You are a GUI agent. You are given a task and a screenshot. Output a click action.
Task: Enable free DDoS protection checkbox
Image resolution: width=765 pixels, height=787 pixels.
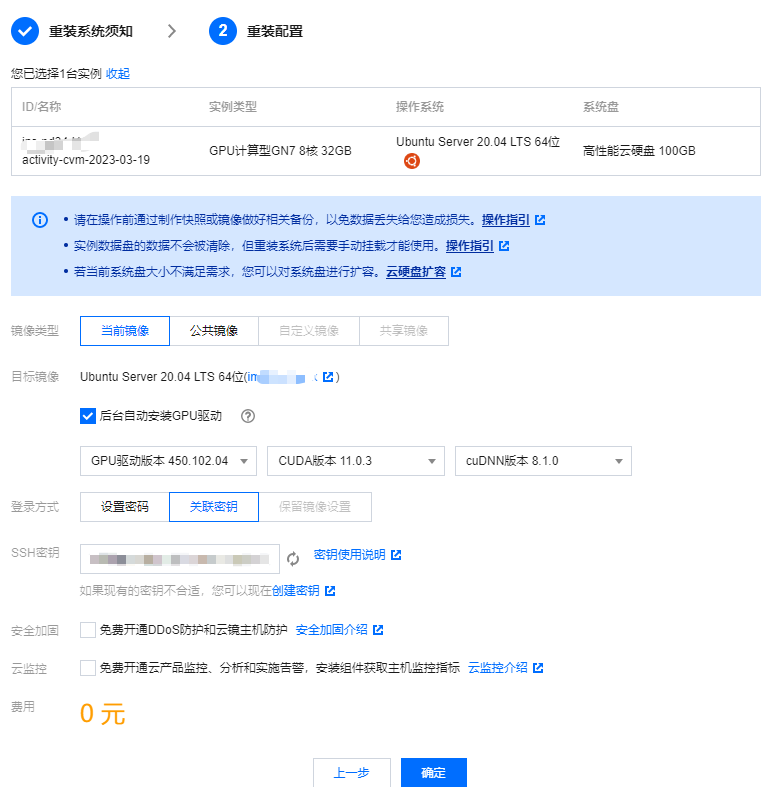pos(88,630)
